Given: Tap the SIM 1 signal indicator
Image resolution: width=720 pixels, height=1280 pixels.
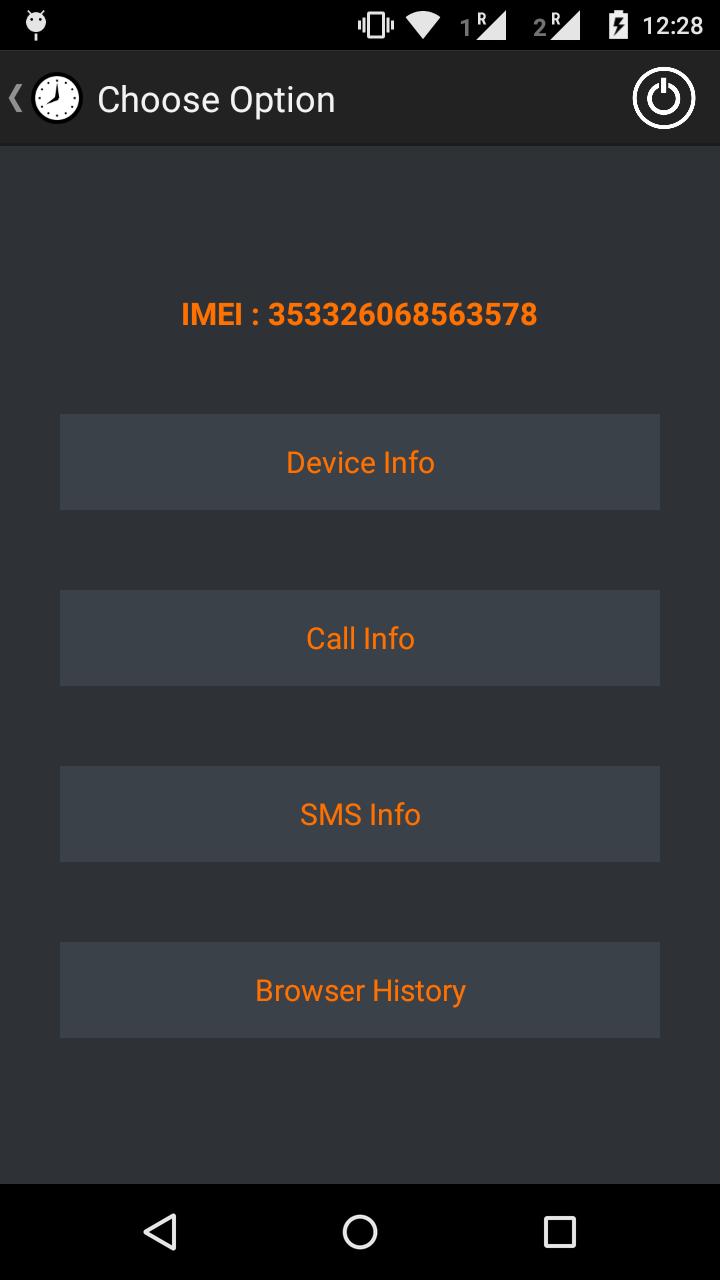Looking at the screenshot, I should (x=484, y=25).
